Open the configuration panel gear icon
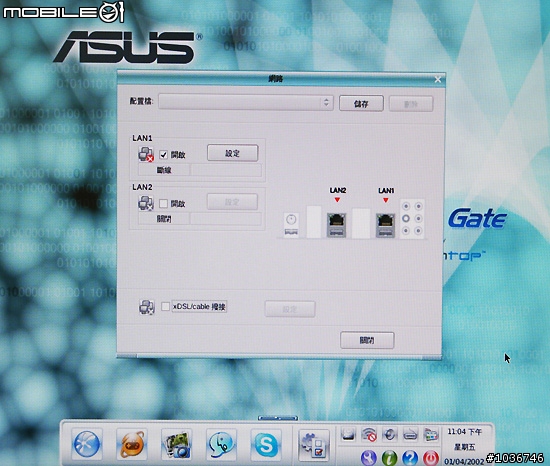Image resolution: width=550 pixels, height=466 pixels. [x=314, y=445]
